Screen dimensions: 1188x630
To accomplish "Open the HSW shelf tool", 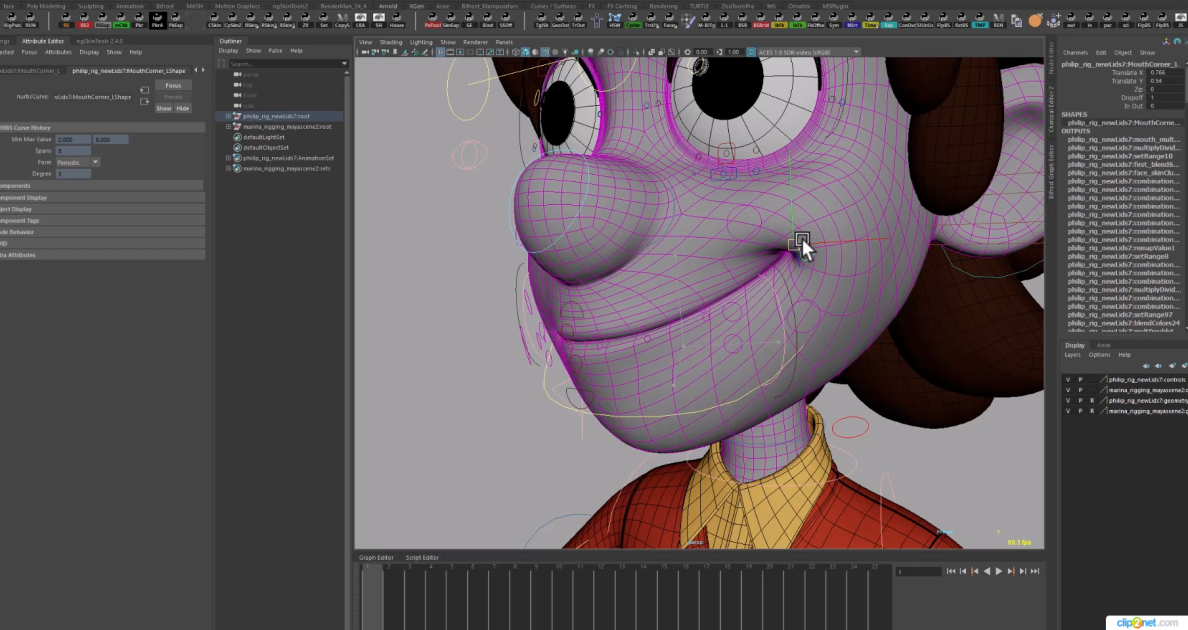I will click(614, 20).
